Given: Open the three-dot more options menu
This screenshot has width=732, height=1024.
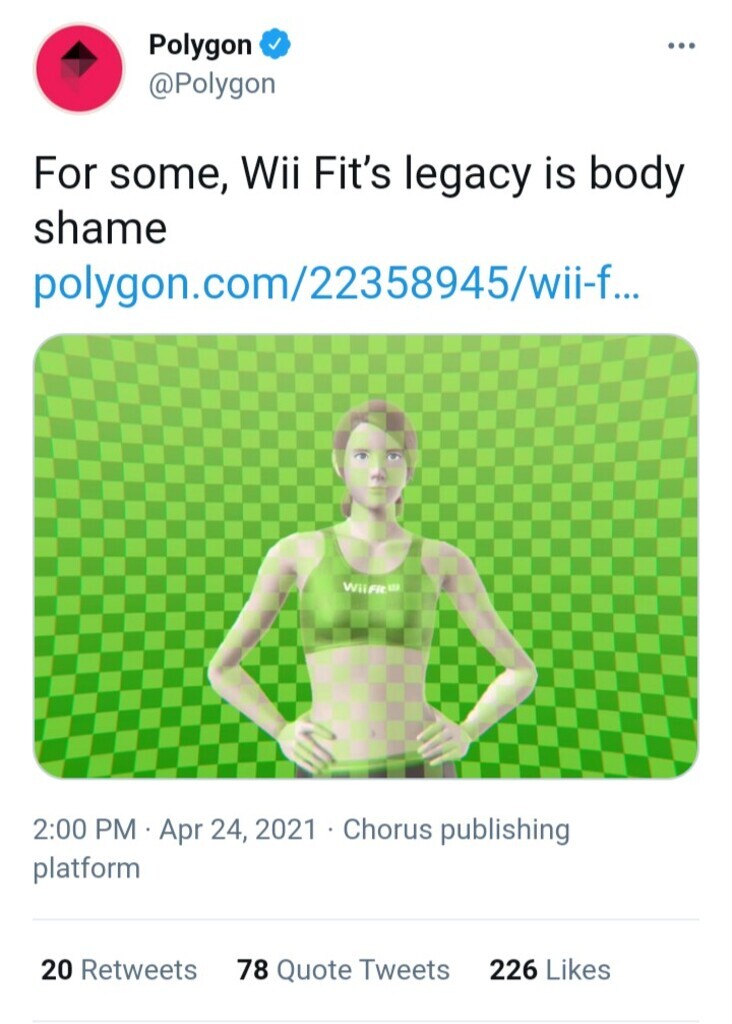Looking at the screenshot, I should click(x=682, y=46).
